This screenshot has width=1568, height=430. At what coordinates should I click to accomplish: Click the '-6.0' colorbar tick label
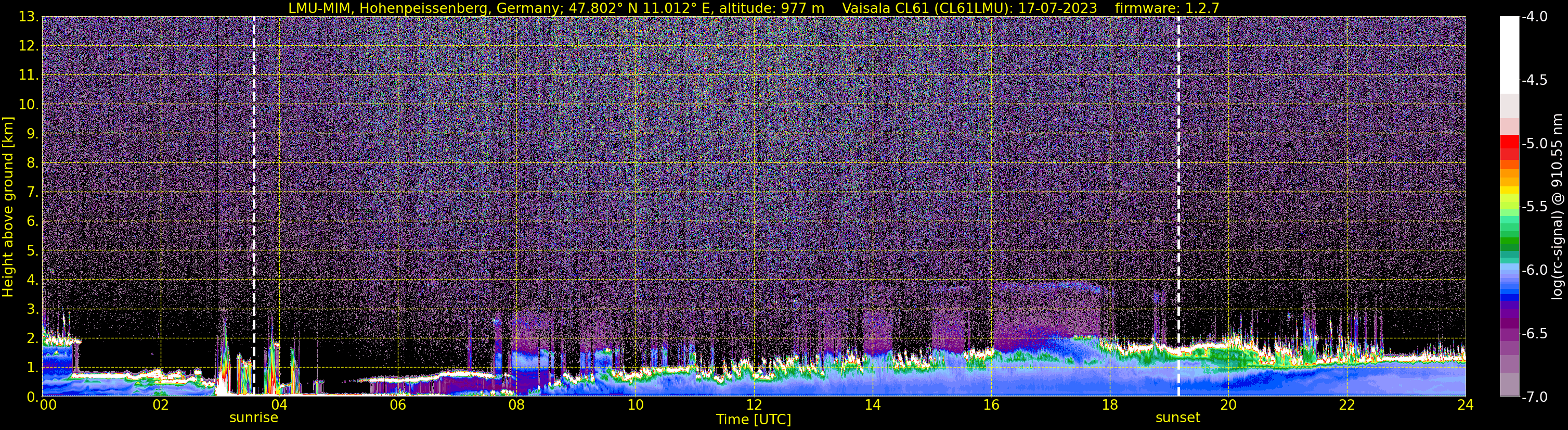pyautogui.click(x=1534, y=270)
